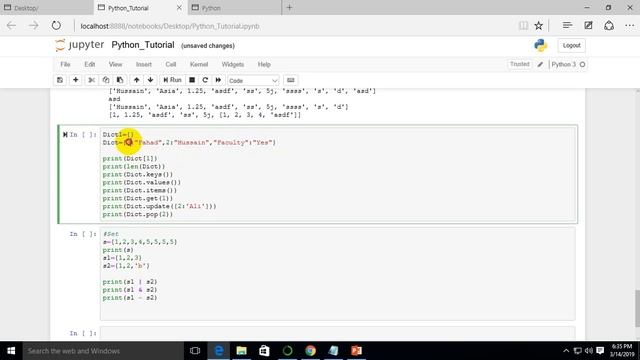
Task: Open the Action Center notifications icon
Action: click(x=600, y=351)
